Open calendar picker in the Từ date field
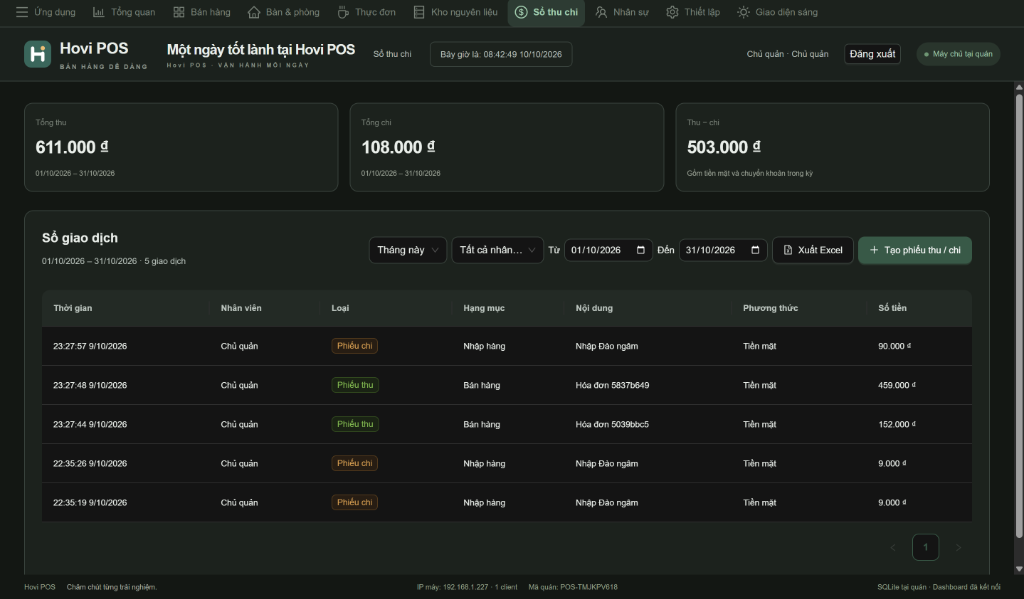Screen dimensions: 1024x599 tap(641, 250)
